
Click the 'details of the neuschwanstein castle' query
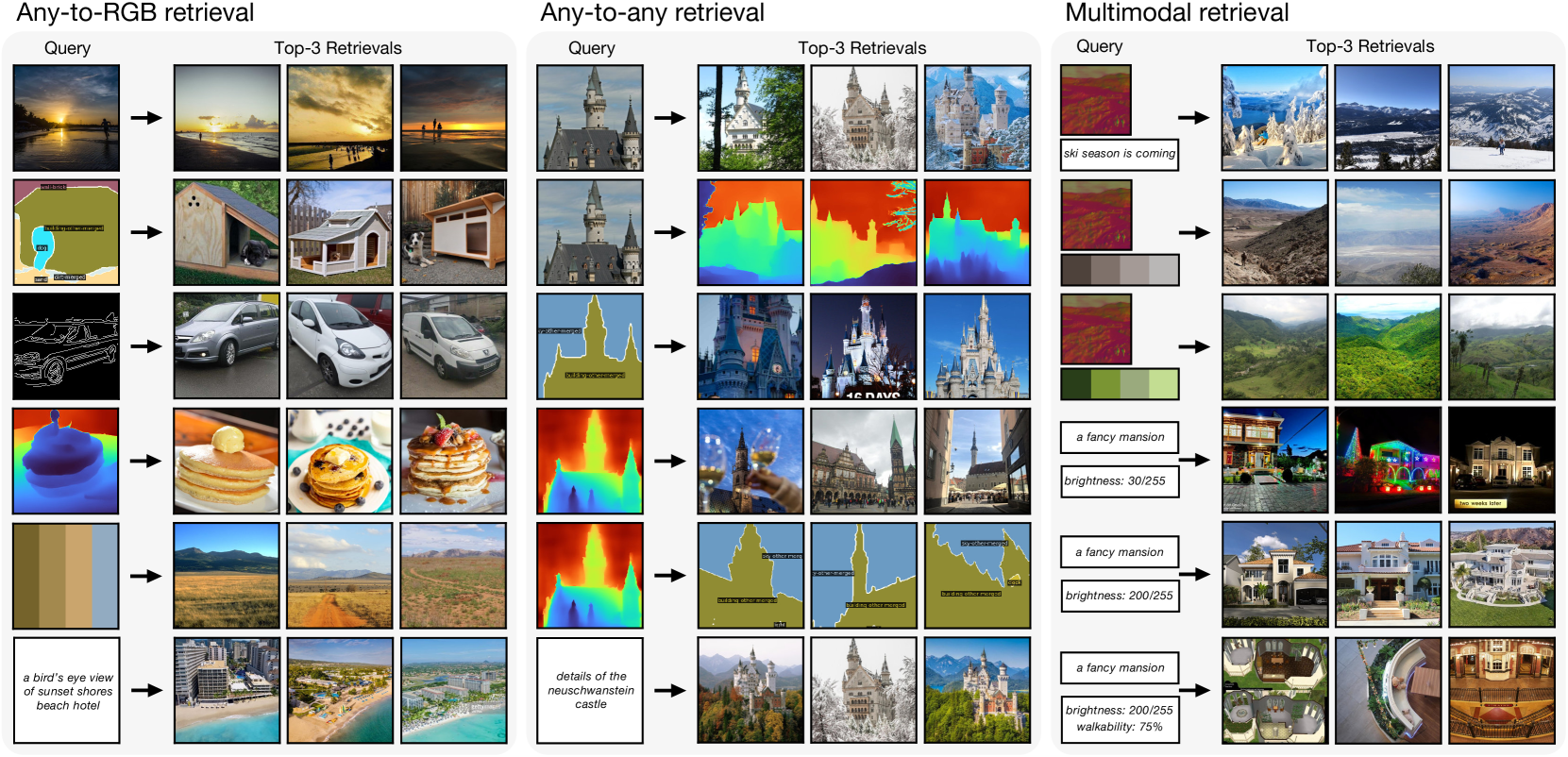[x=590, y=691]
